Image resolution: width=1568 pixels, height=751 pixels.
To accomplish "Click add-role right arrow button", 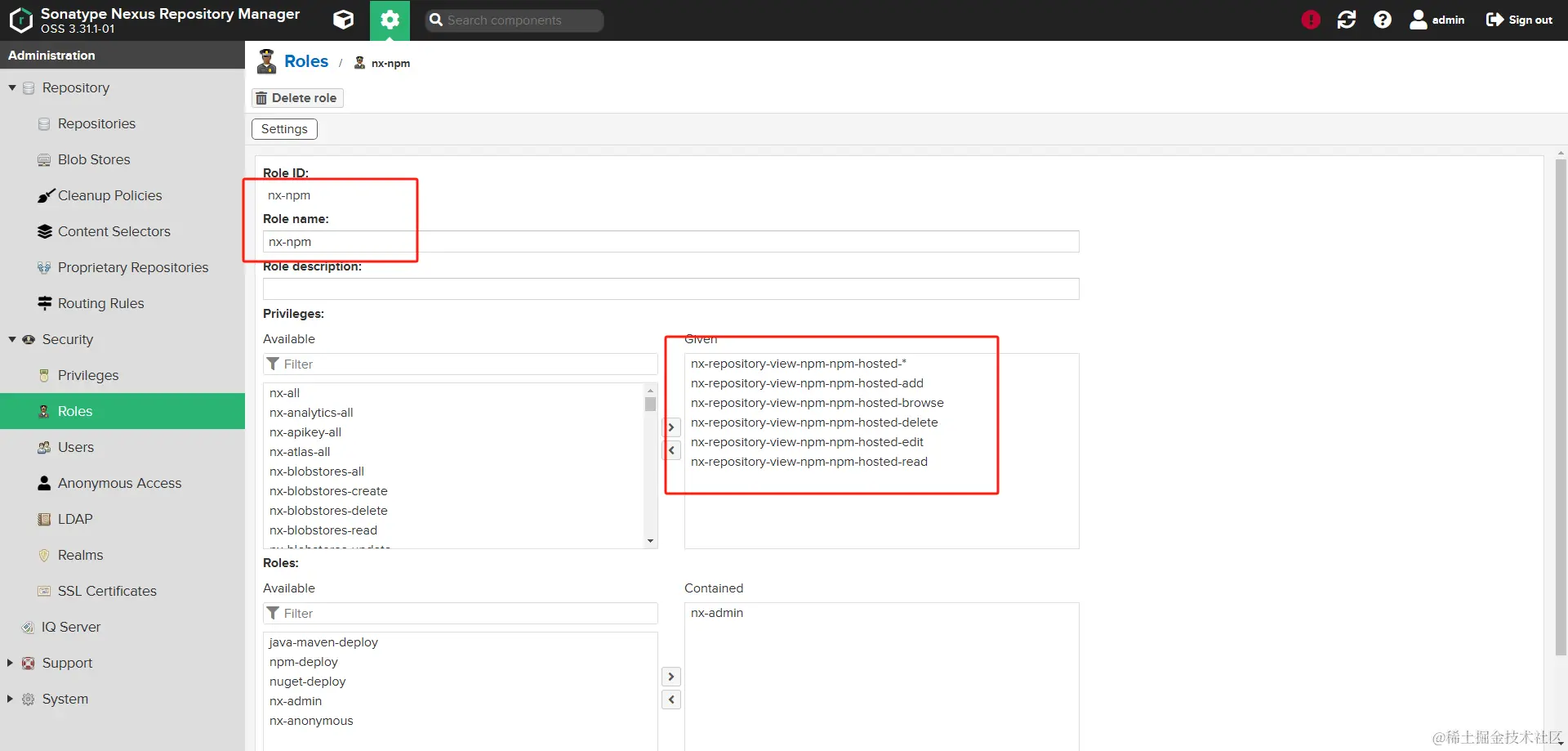I will 671,677.
